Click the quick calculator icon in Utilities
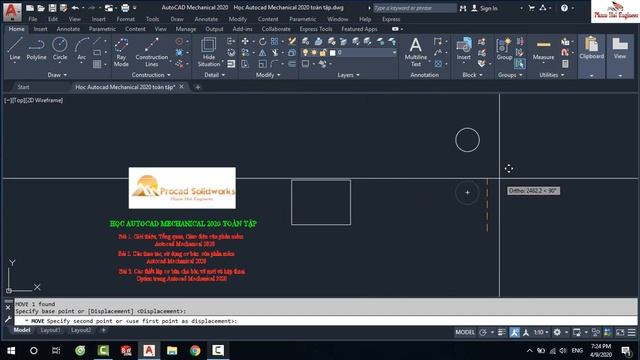640x360 pixels. click(565, 64)
